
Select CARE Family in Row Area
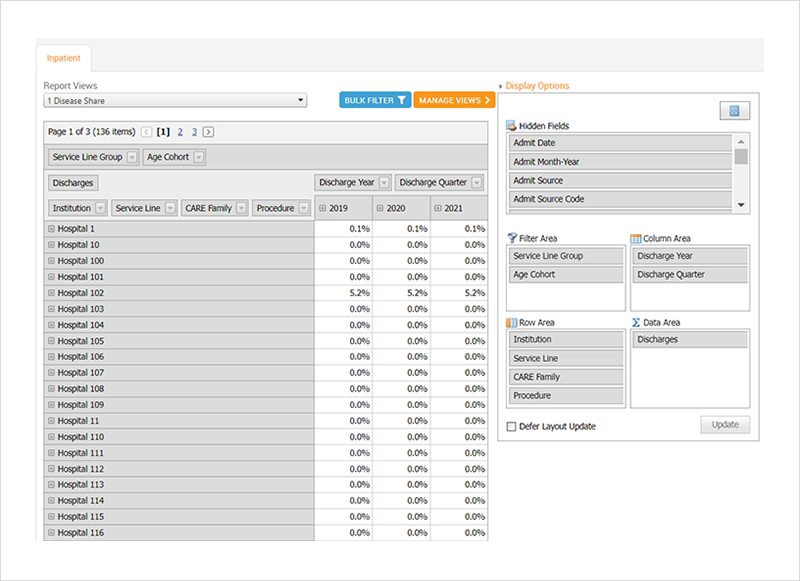point(566,377)
